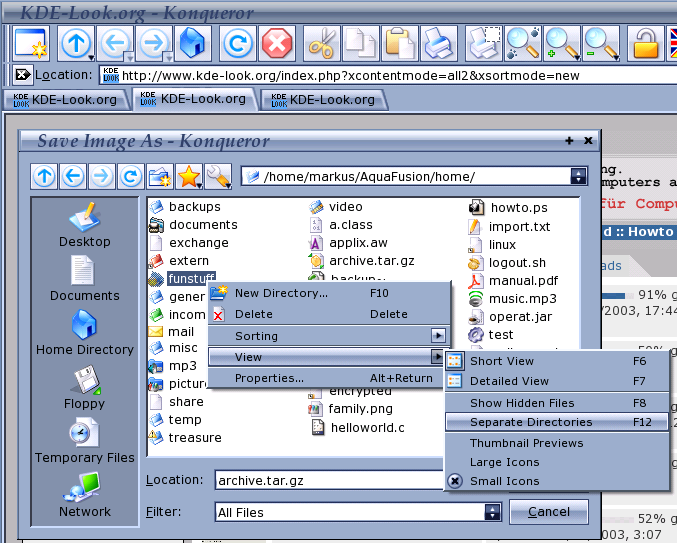Viewport: 677px width, 543px height.
Task: Click Back arrow in Save Image dialog
Action: (73, 176)
